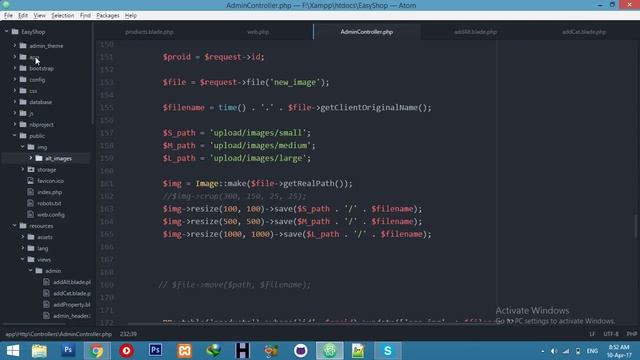Expand the assets folder
640x360 pixels.
click(x=23, y=237)
